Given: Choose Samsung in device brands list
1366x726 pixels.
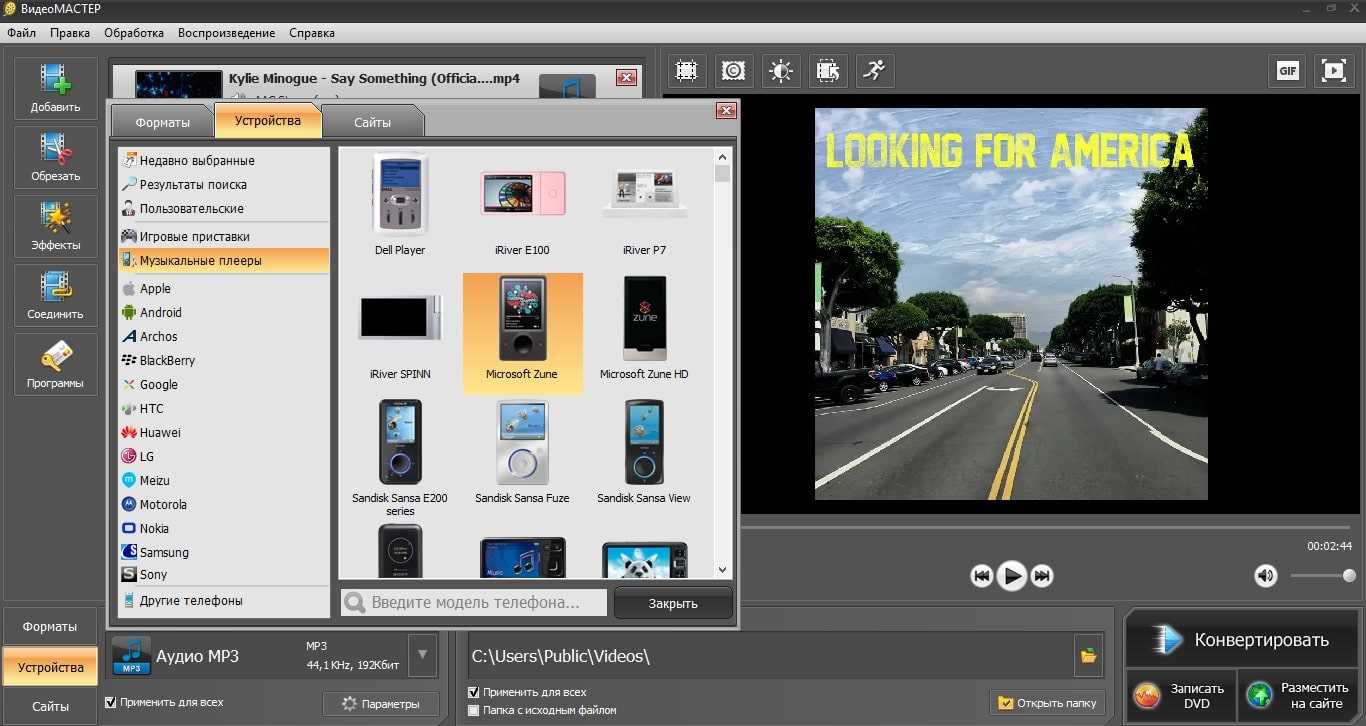Looking at the screenshot, I should click(224, 552).
